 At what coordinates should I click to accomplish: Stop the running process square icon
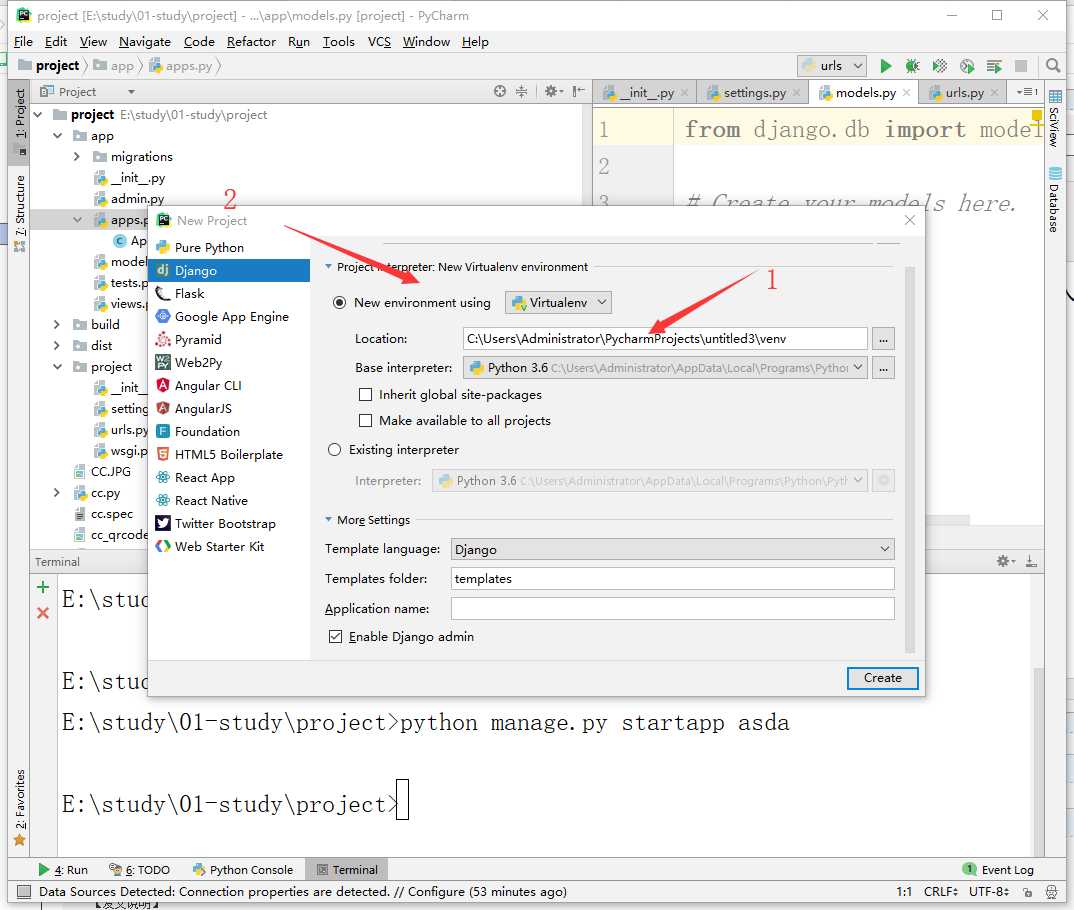pyautogui.click(x=1021, y=66)
